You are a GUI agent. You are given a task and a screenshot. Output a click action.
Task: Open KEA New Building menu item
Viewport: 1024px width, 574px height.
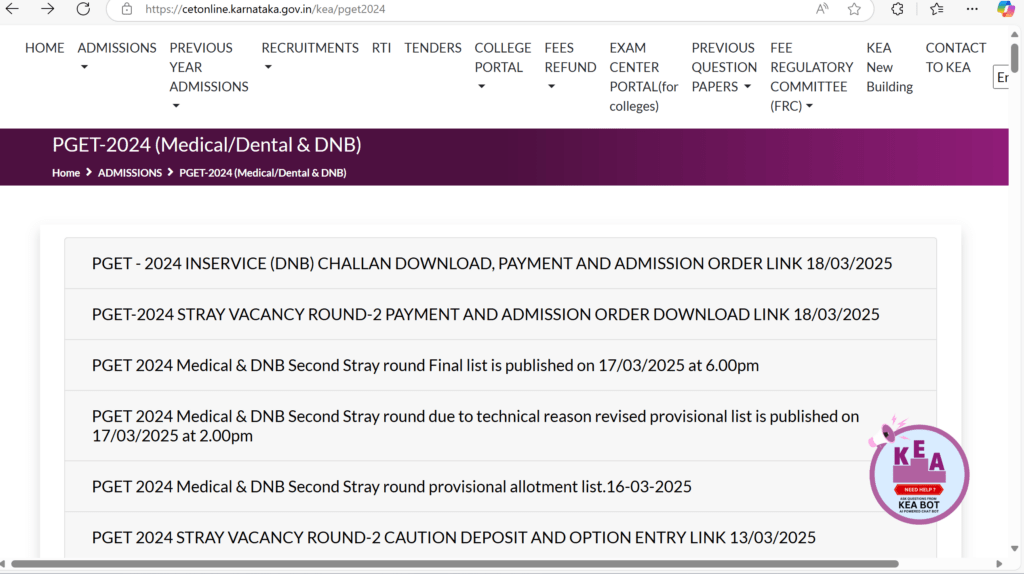[x=889, y=67]
